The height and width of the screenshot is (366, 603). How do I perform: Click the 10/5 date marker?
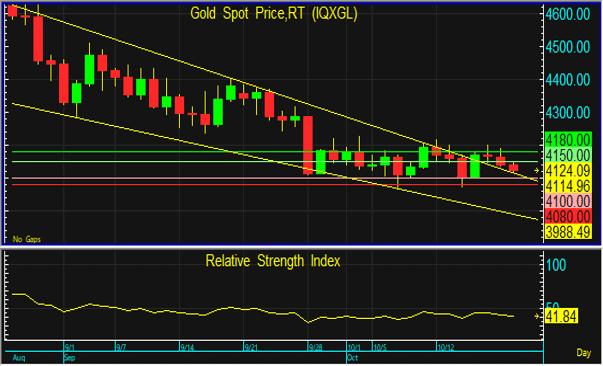pos(380,348)
